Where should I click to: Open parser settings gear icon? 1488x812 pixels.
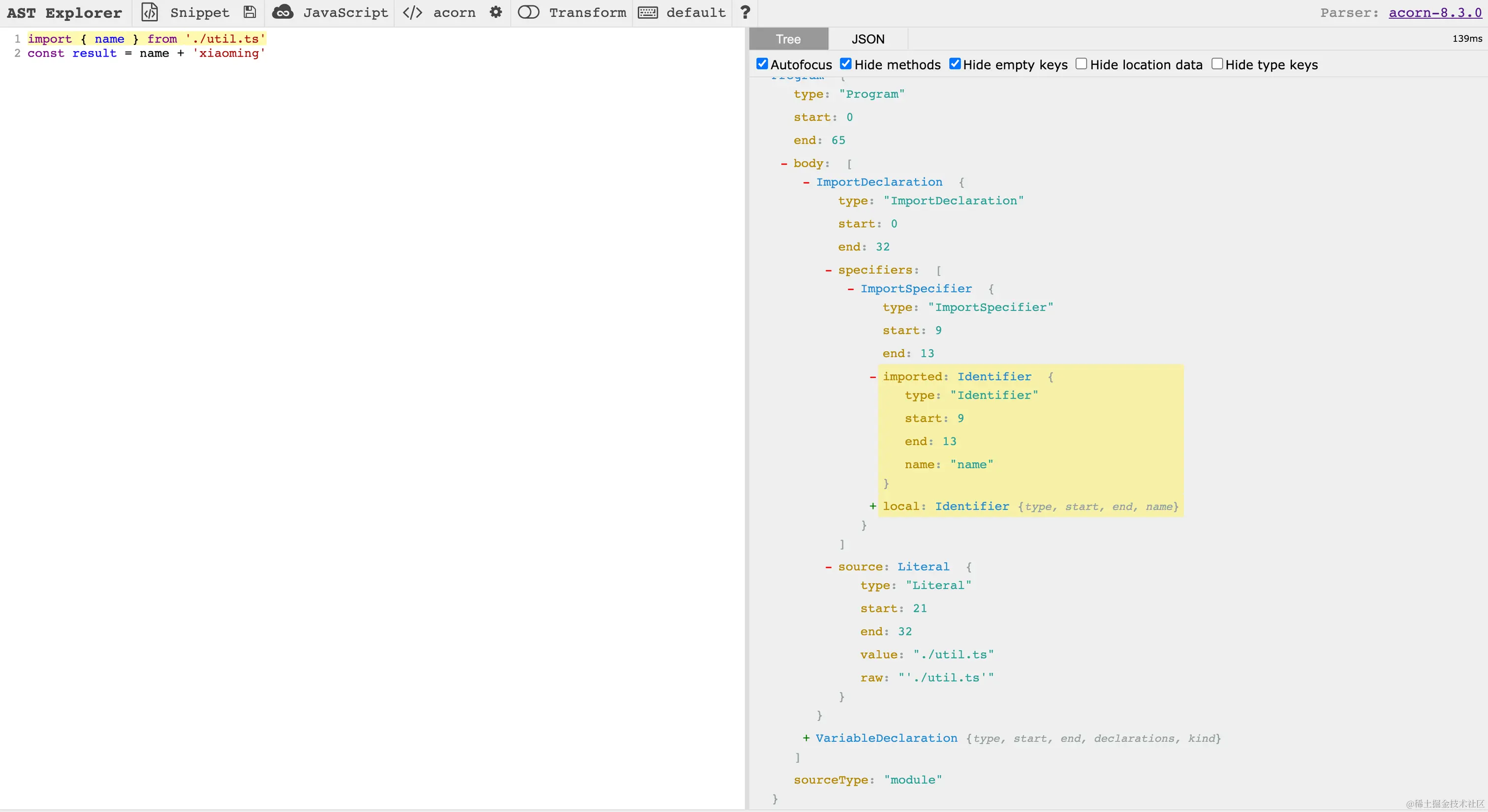(496, 12)
